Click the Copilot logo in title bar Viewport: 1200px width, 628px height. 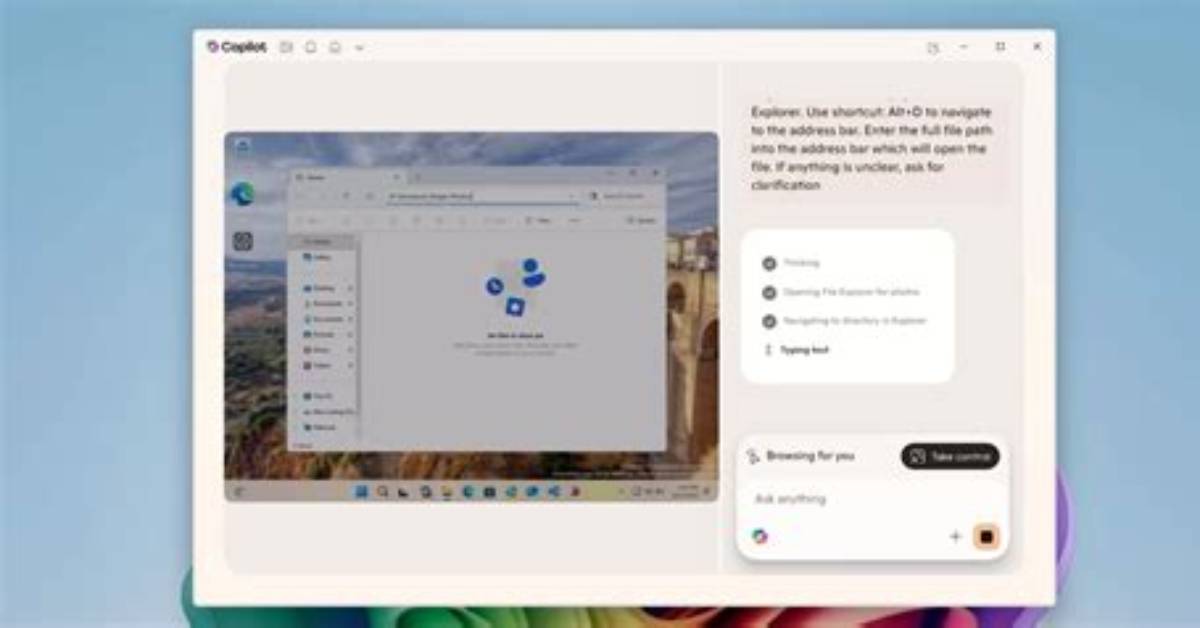236,46
